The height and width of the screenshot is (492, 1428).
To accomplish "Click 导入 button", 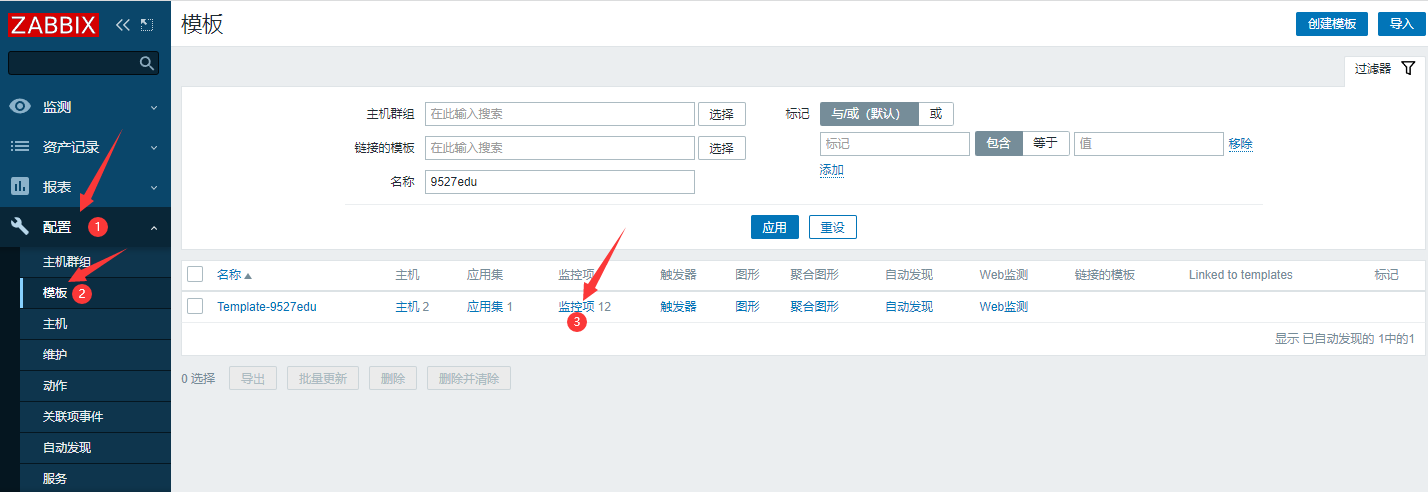I will pos(1401,24).
